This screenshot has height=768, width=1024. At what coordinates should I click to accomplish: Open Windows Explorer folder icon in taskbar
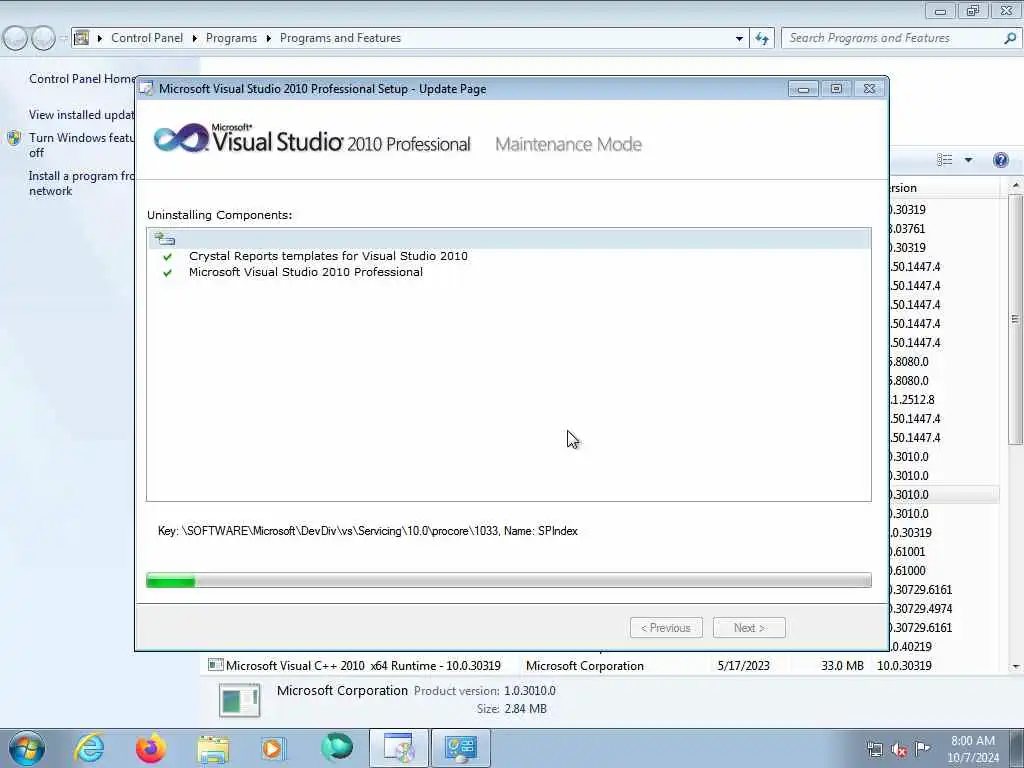[x=213, y=749]
